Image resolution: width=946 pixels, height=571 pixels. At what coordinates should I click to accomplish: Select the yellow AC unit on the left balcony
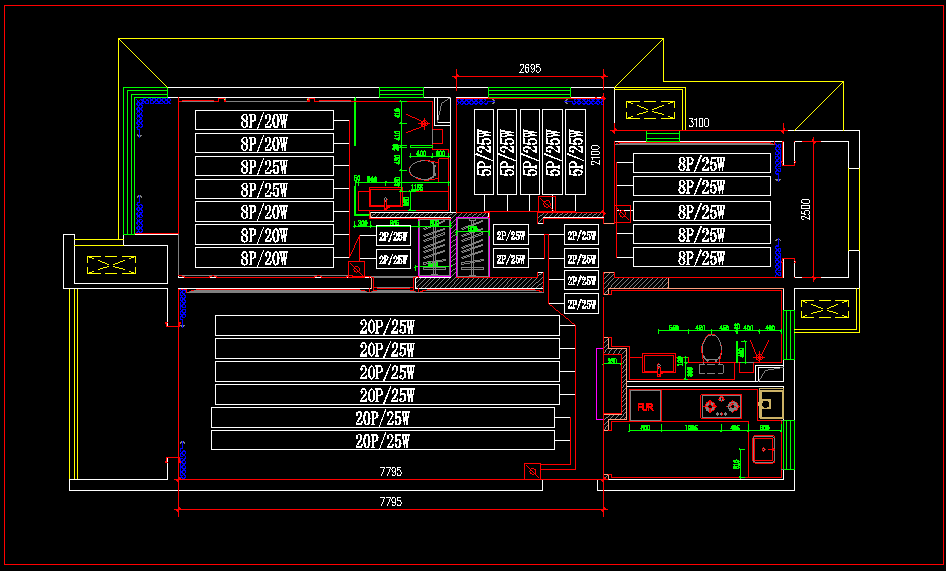pos(111,265)
